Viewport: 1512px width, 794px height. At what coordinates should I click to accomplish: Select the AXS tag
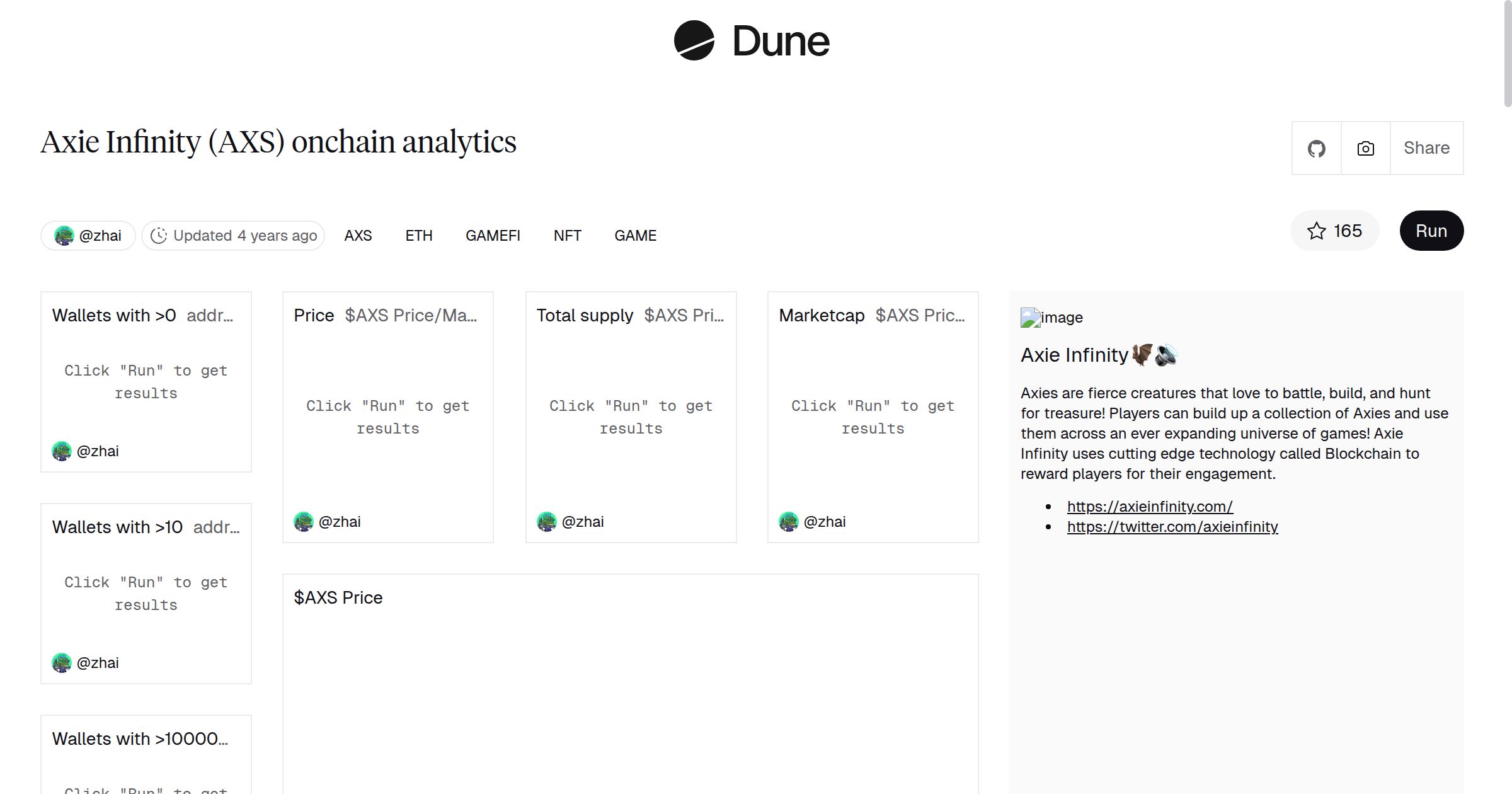pyautogui.click(x=358, y=235)
